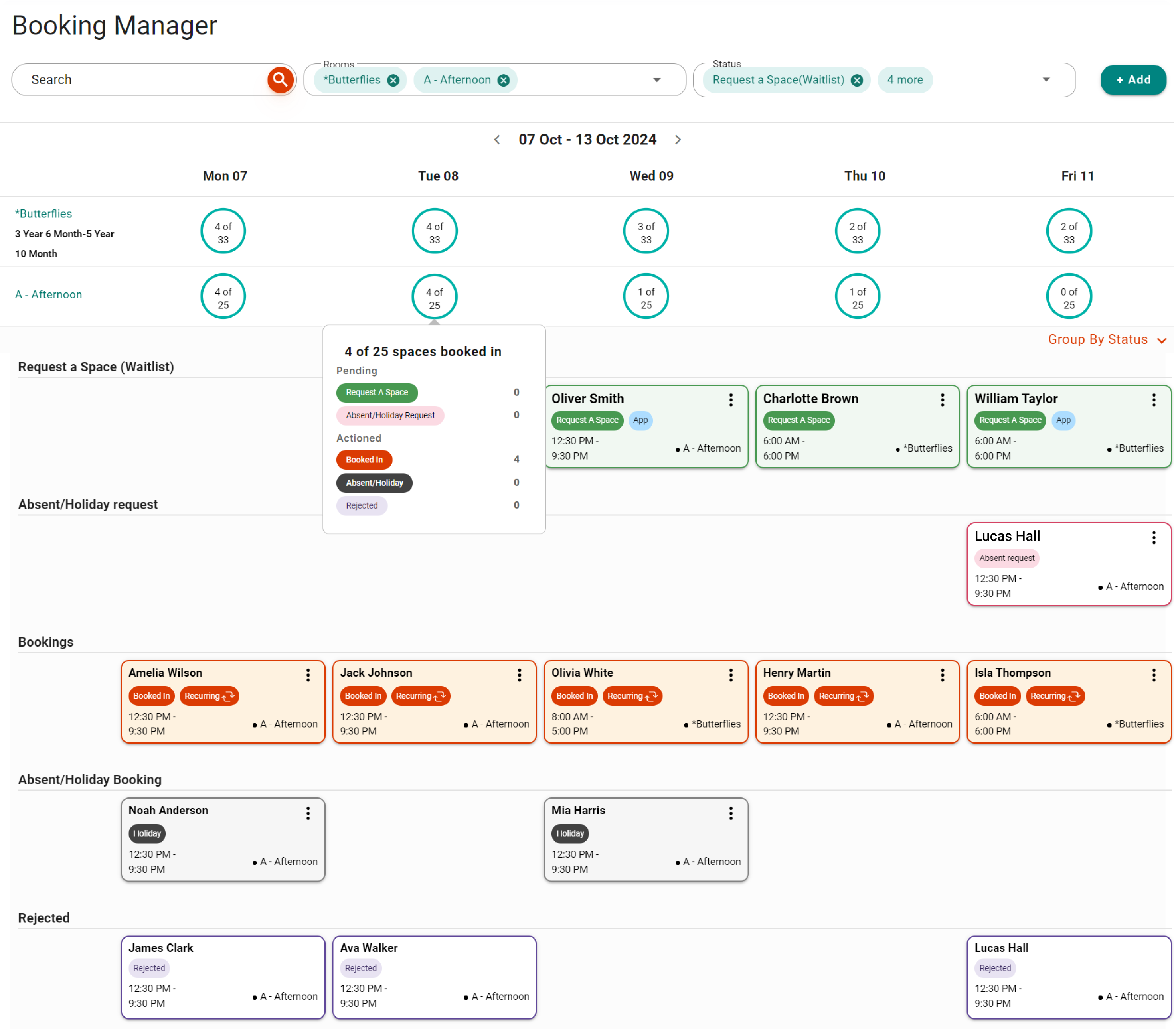
Task: Open James Clark rejected booking card
Action: click(x=223, y=977)
